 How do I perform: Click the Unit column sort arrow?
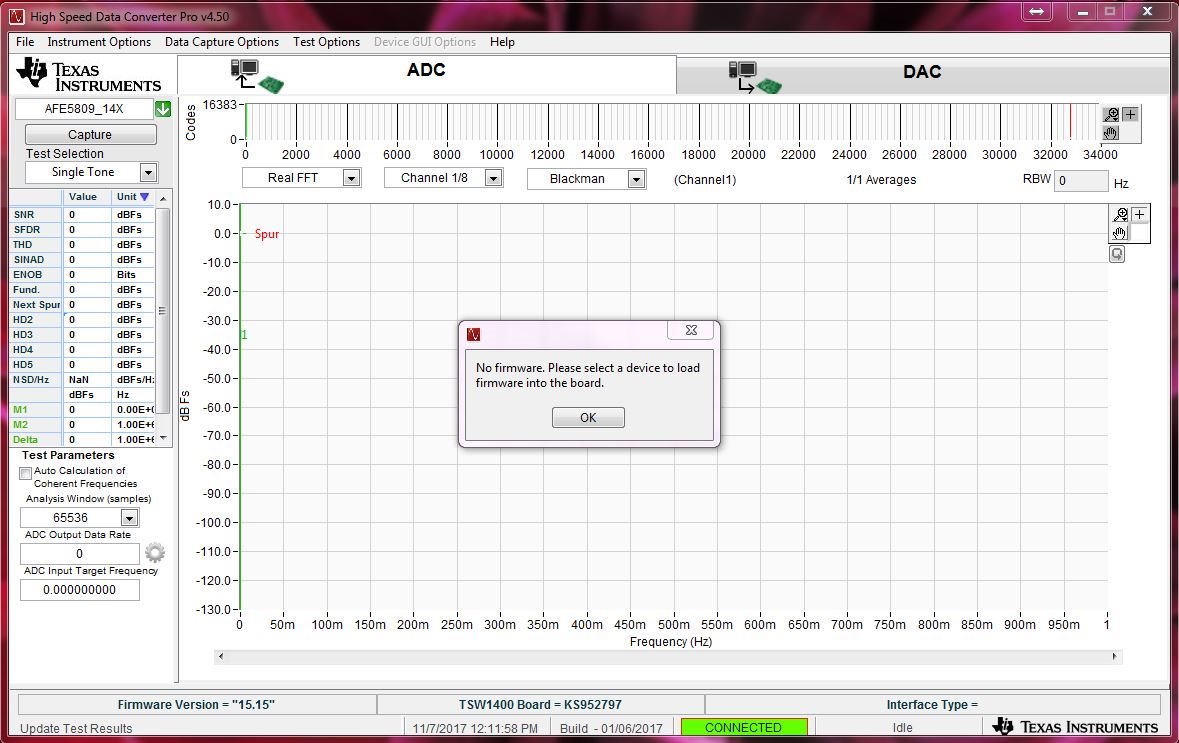(x=144, y=197)
